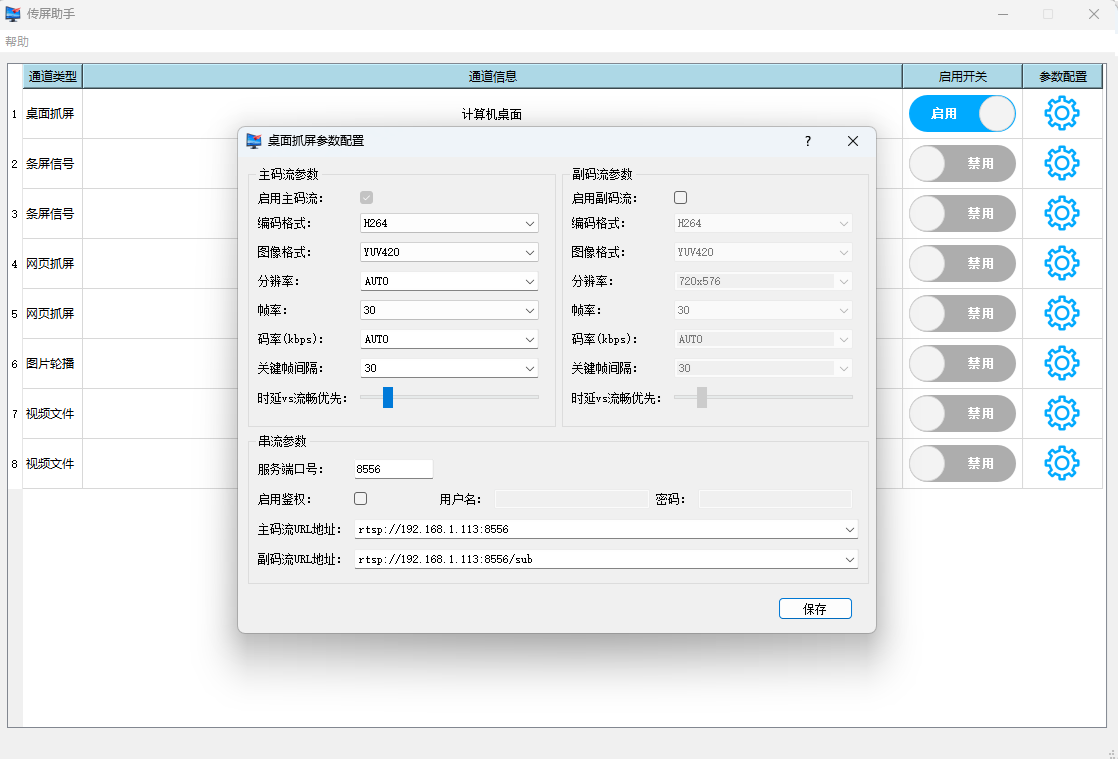
Task: Open gear settings for row 6 图片轮播
Action: (x=1061, y=363)
